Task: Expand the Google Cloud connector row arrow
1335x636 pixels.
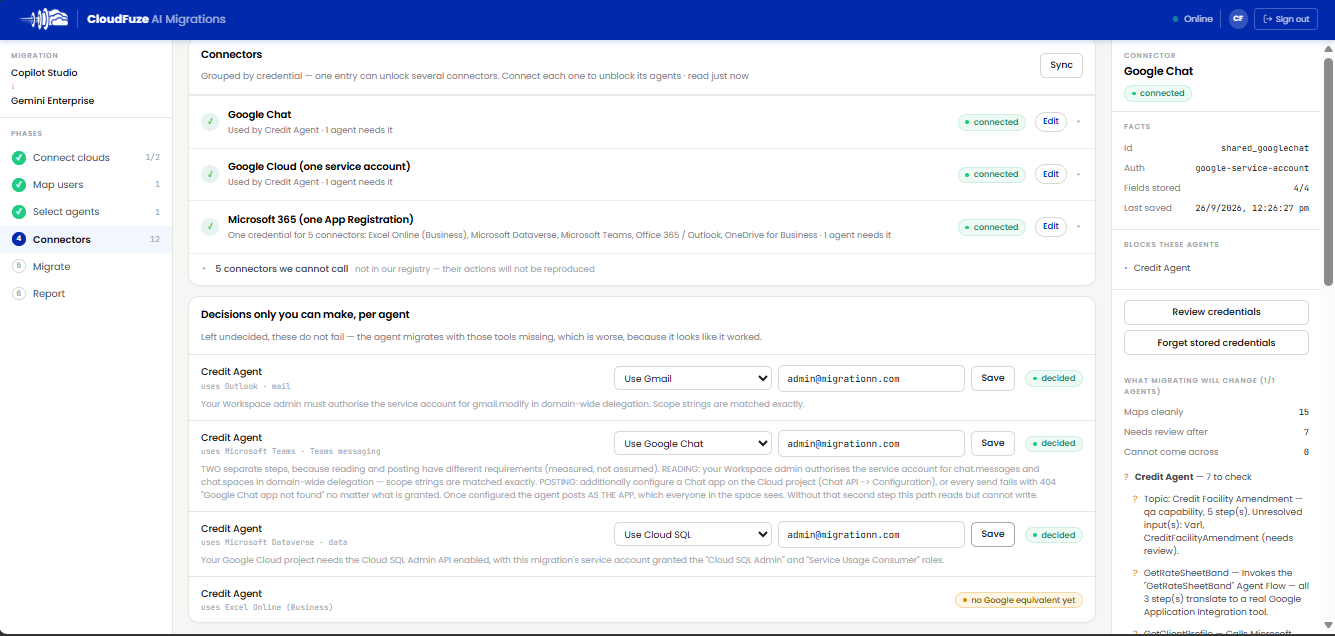Action: pyautogui.click(x=1078, y=174)
